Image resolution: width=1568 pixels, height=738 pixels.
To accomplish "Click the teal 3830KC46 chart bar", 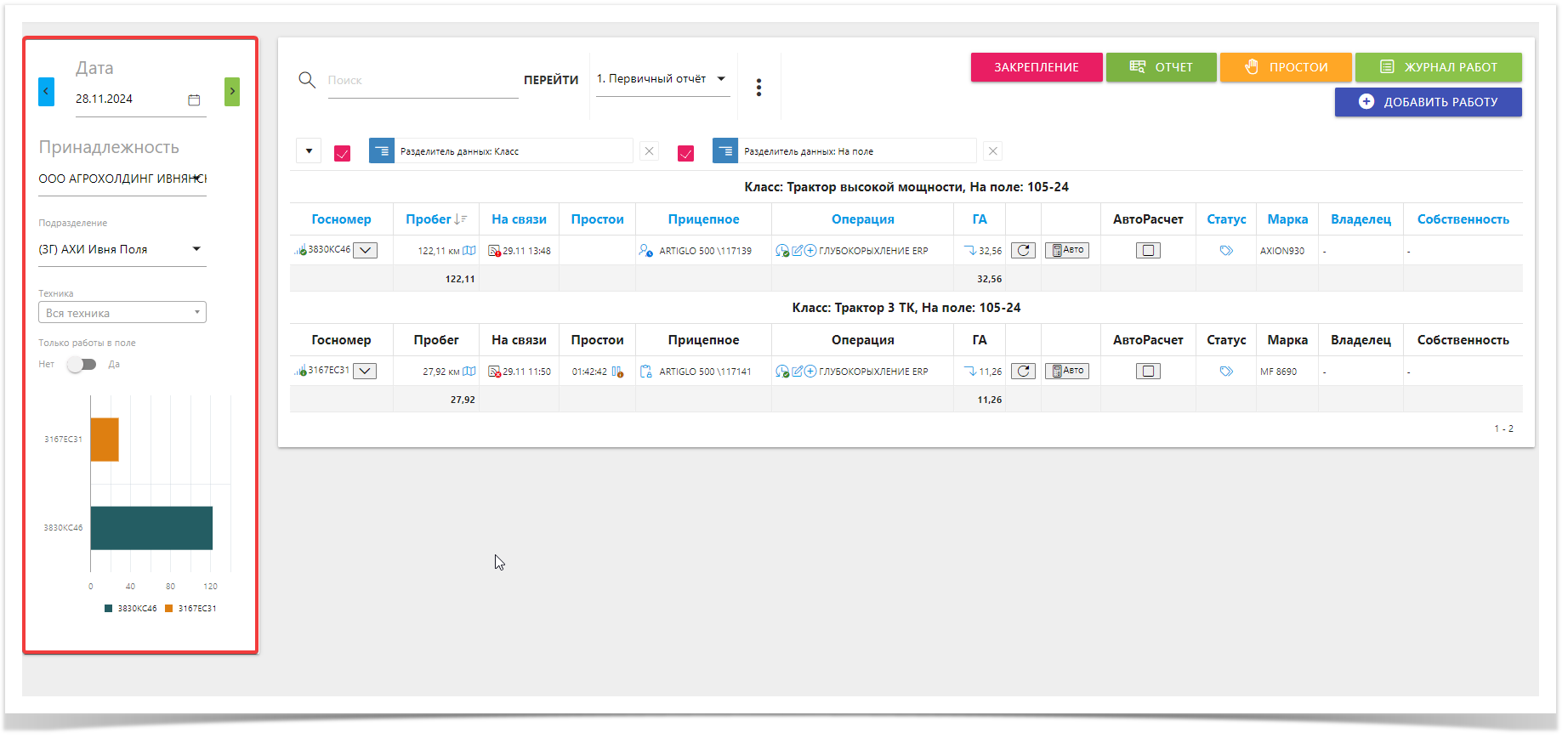I will click(151, 528).
